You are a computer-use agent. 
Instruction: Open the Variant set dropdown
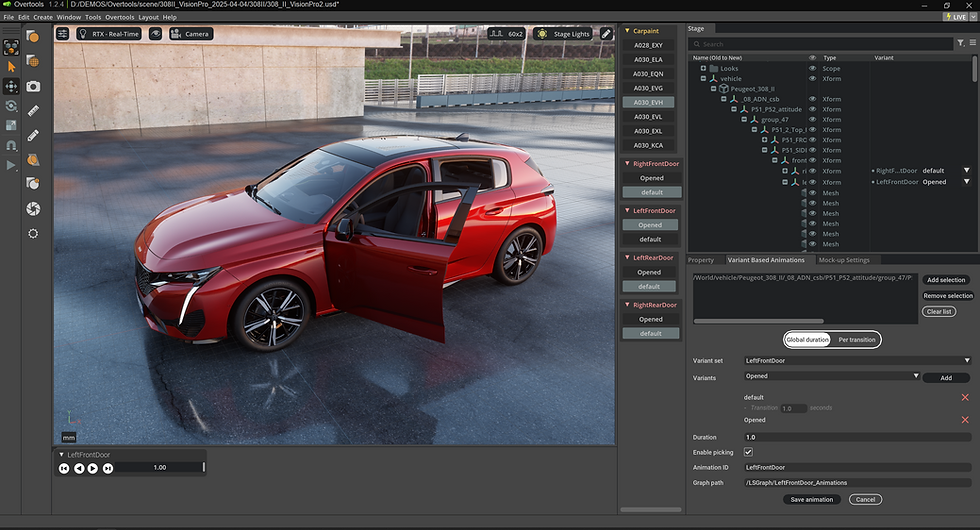(x=857, y=360)
